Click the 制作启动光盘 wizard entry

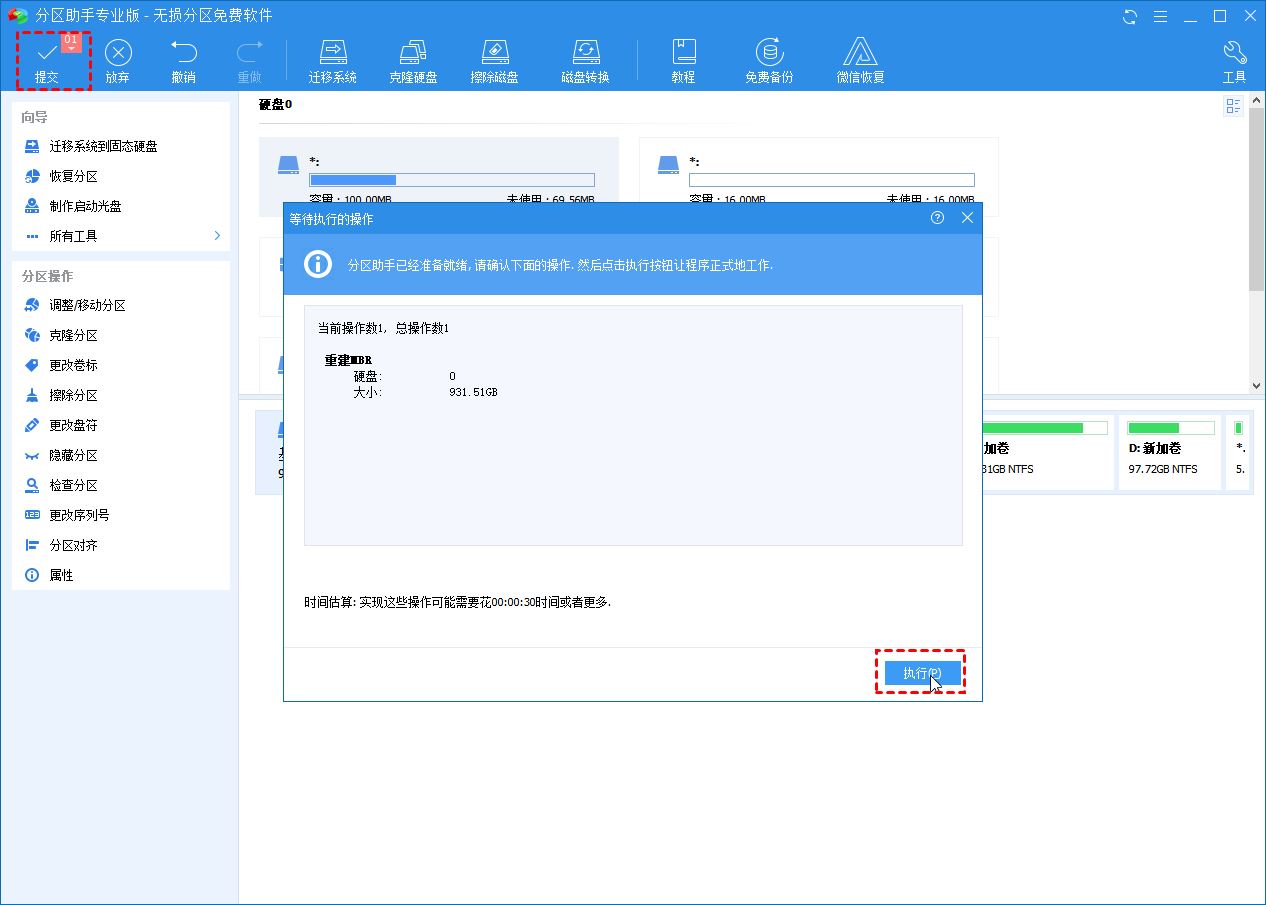click(86, 206)
